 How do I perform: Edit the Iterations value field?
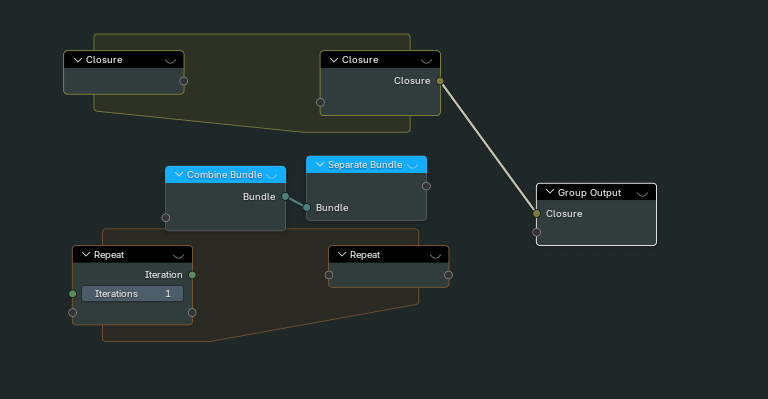pos(132,294)
